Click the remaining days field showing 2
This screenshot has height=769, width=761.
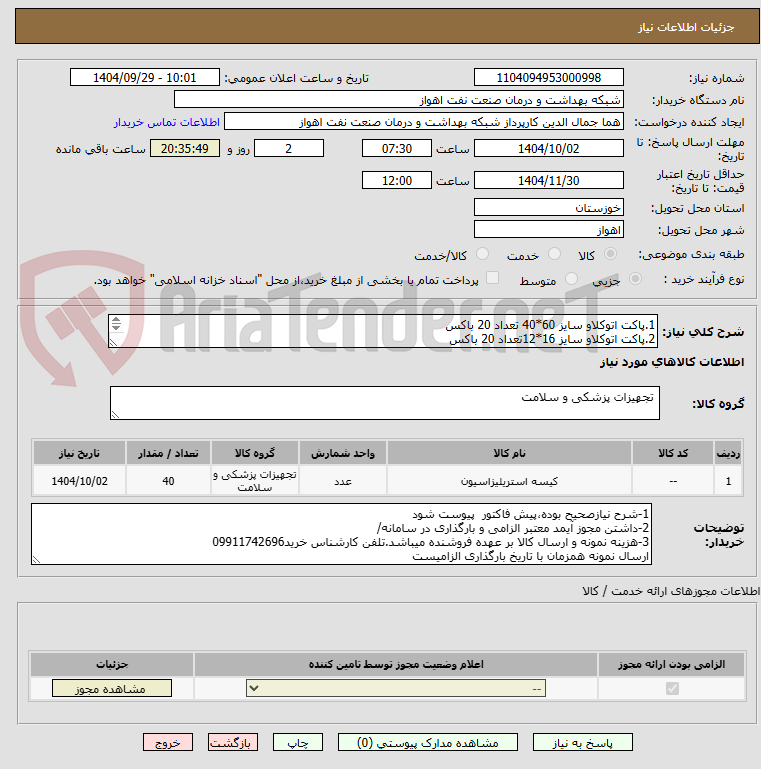pyautogui.click(x=288, y=149)
